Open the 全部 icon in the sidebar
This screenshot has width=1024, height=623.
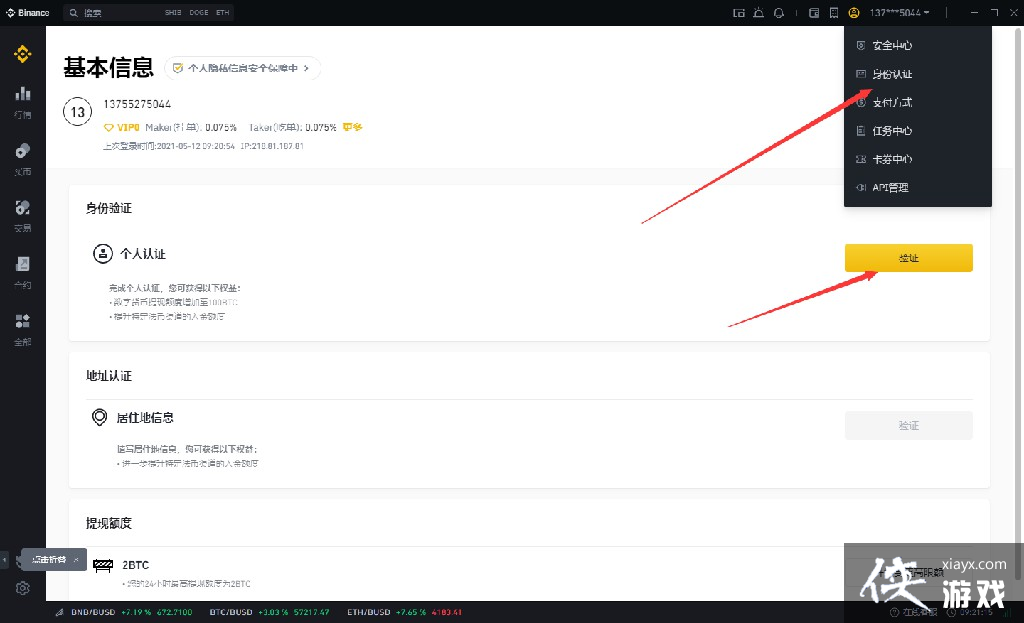coord(22,322)
